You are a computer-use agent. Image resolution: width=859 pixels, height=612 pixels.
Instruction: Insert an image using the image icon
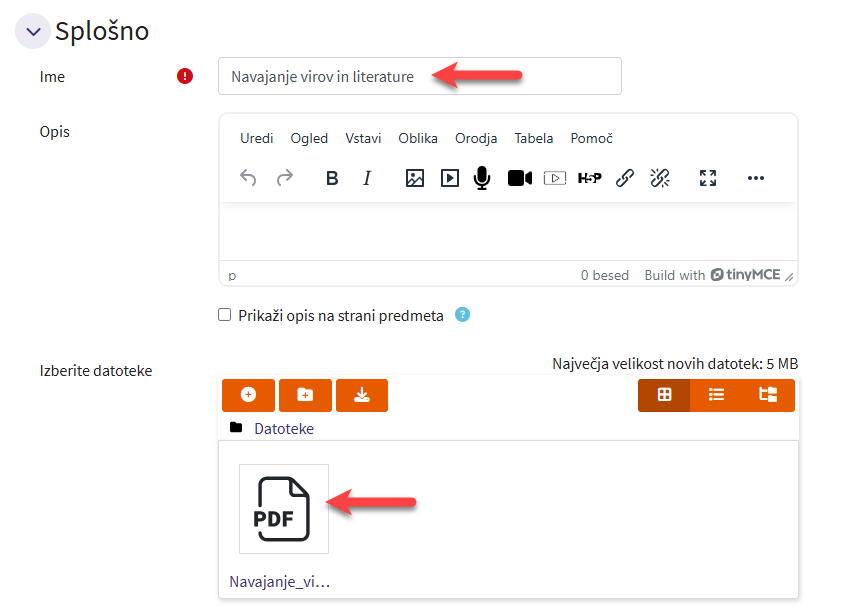click(x=415, y=178)
